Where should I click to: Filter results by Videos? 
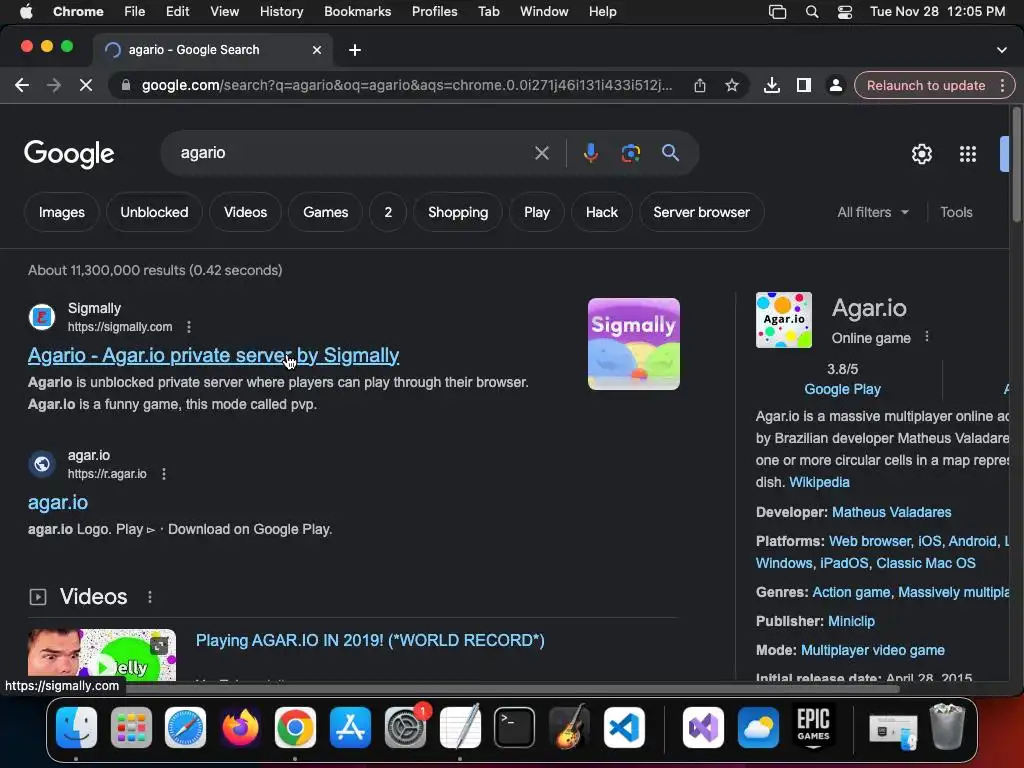point(245,212)
